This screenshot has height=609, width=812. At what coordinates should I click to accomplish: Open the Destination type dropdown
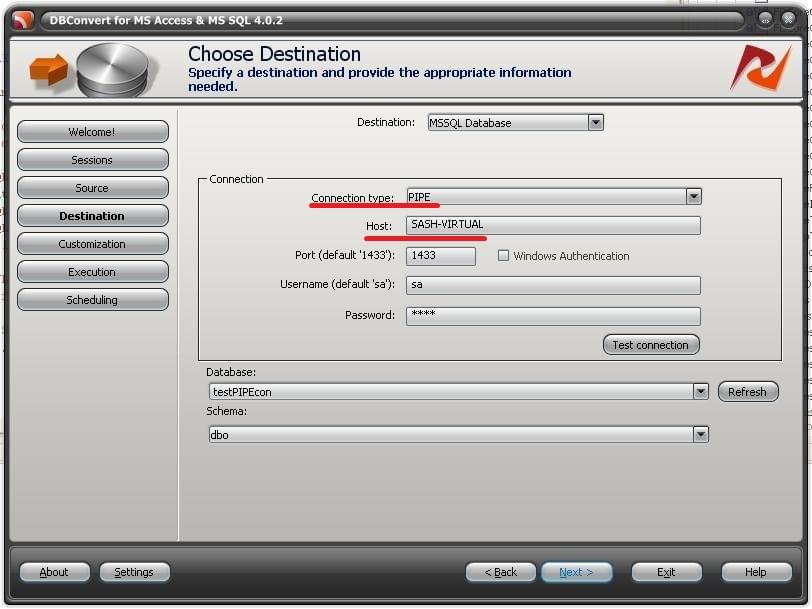(596, 123)
